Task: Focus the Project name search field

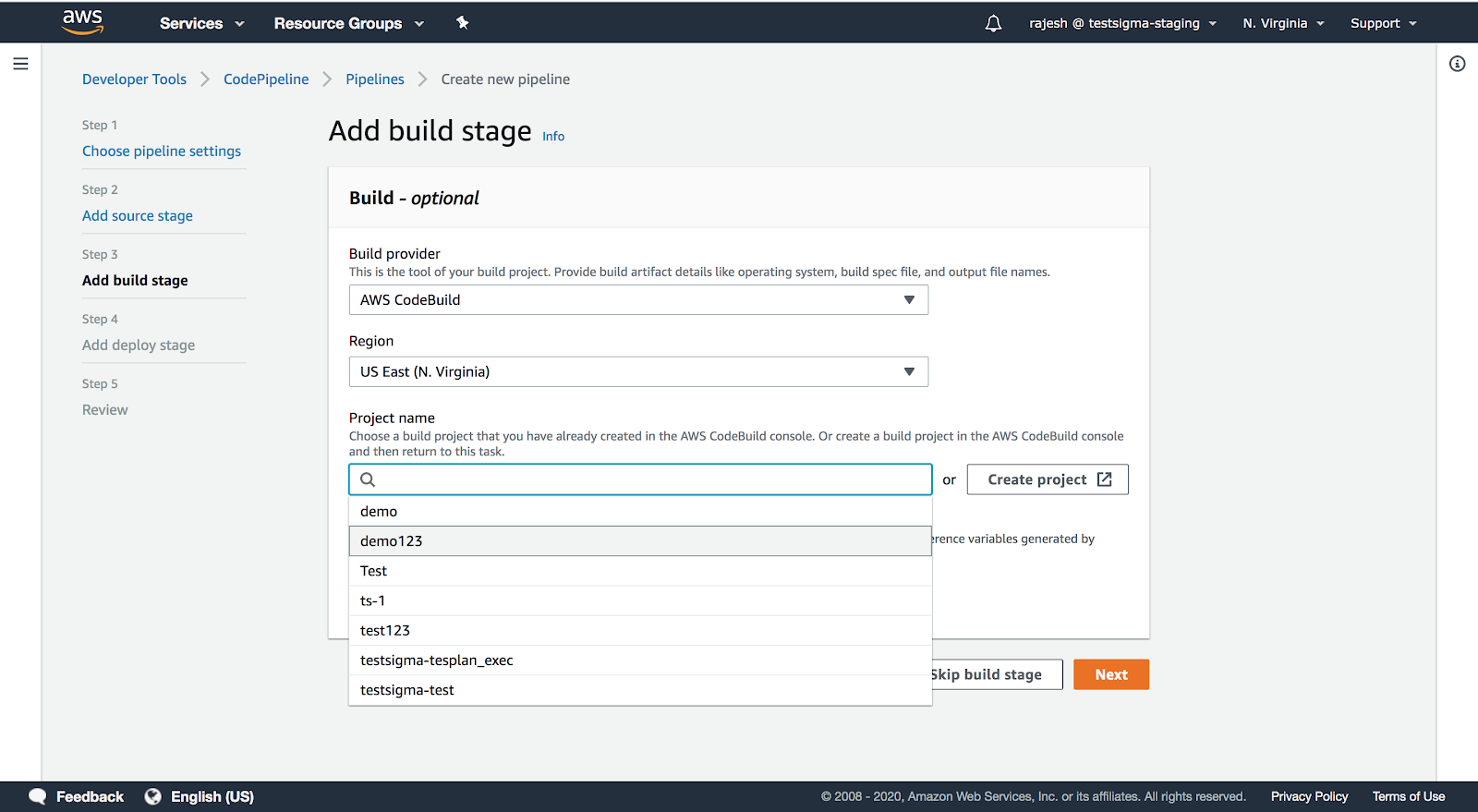Action: (x=640, y=479)
